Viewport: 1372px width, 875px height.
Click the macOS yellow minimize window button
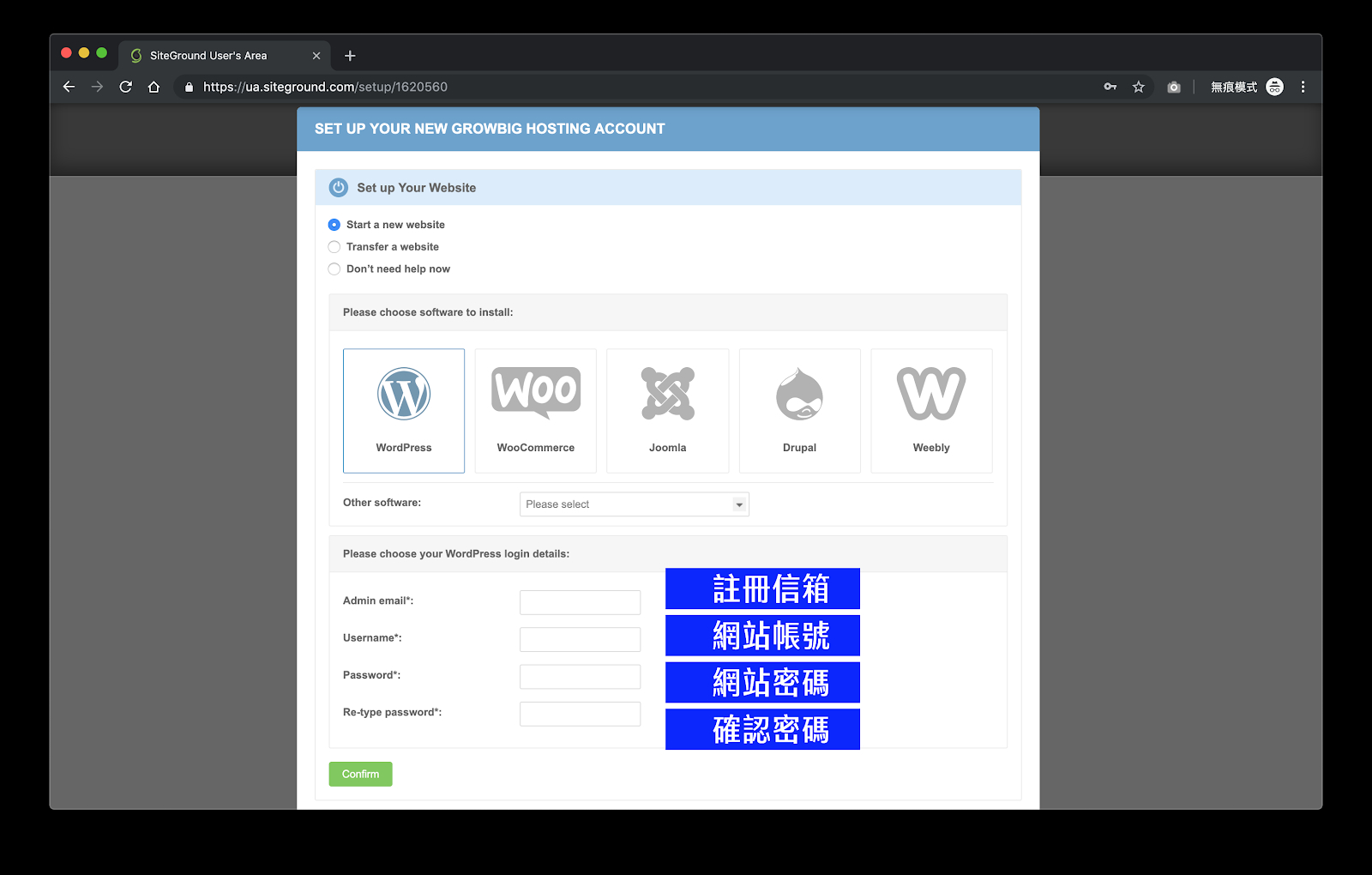84,53
